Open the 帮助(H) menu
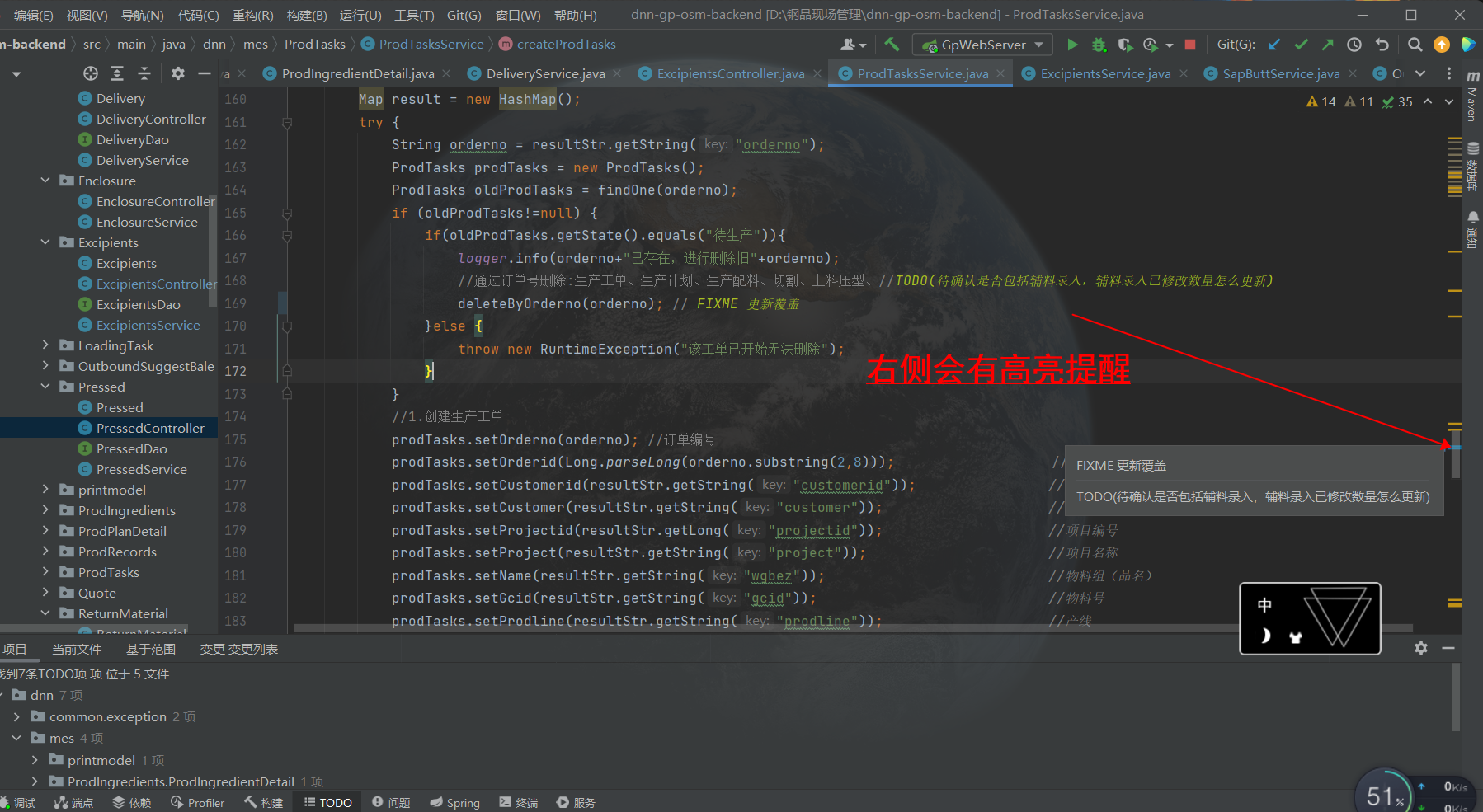The width and height of the screenshot is (1483, 812). (x=576, y=15)
